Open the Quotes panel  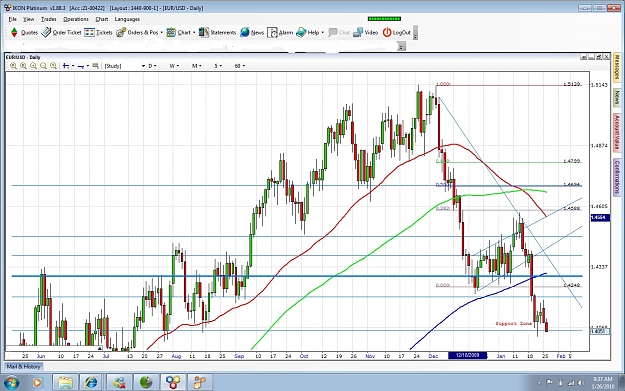[x=24, y=33]
